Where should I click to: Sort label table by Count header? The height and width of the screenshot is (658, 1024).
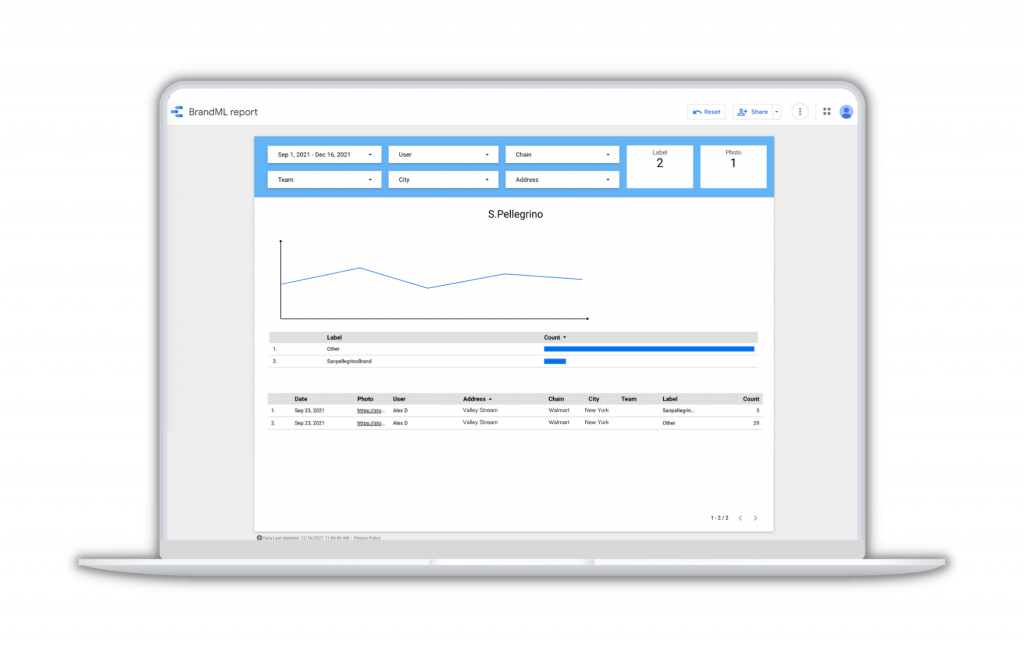pos(554,337)
